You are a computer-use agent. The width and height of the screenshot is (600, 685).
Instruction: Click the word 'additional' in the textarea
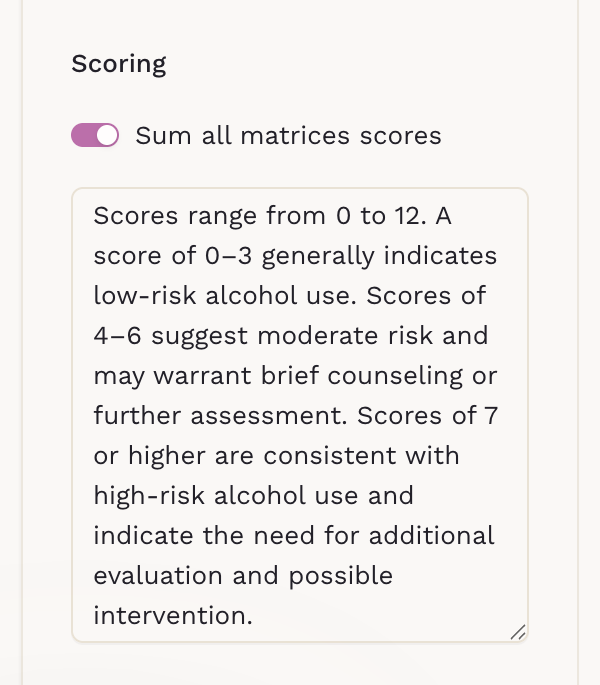point(432,536)
